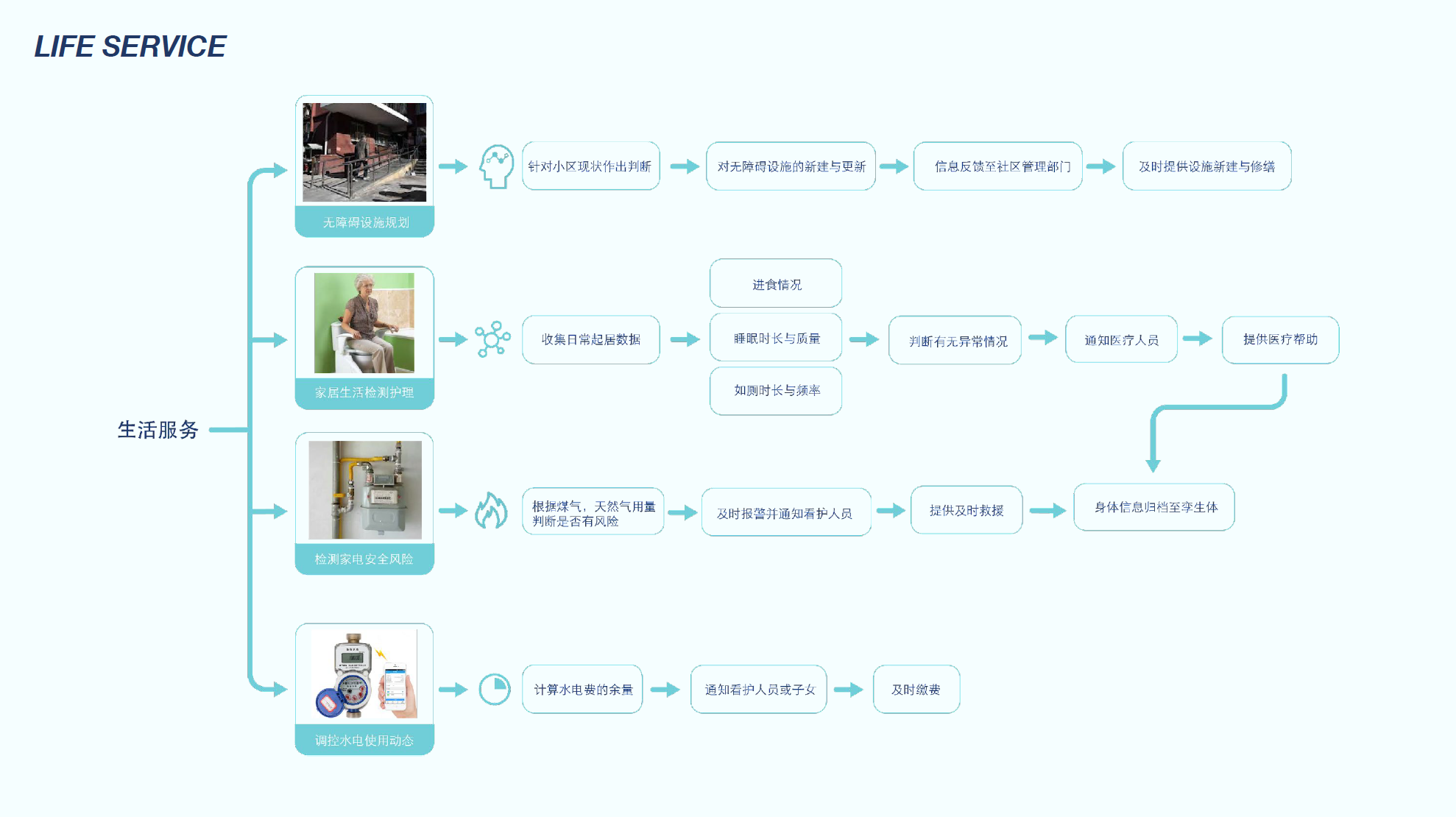Viewport: 1456px width, 817px height.
Task: Select the 进食情况 box
Action: [x=776, y=283]
